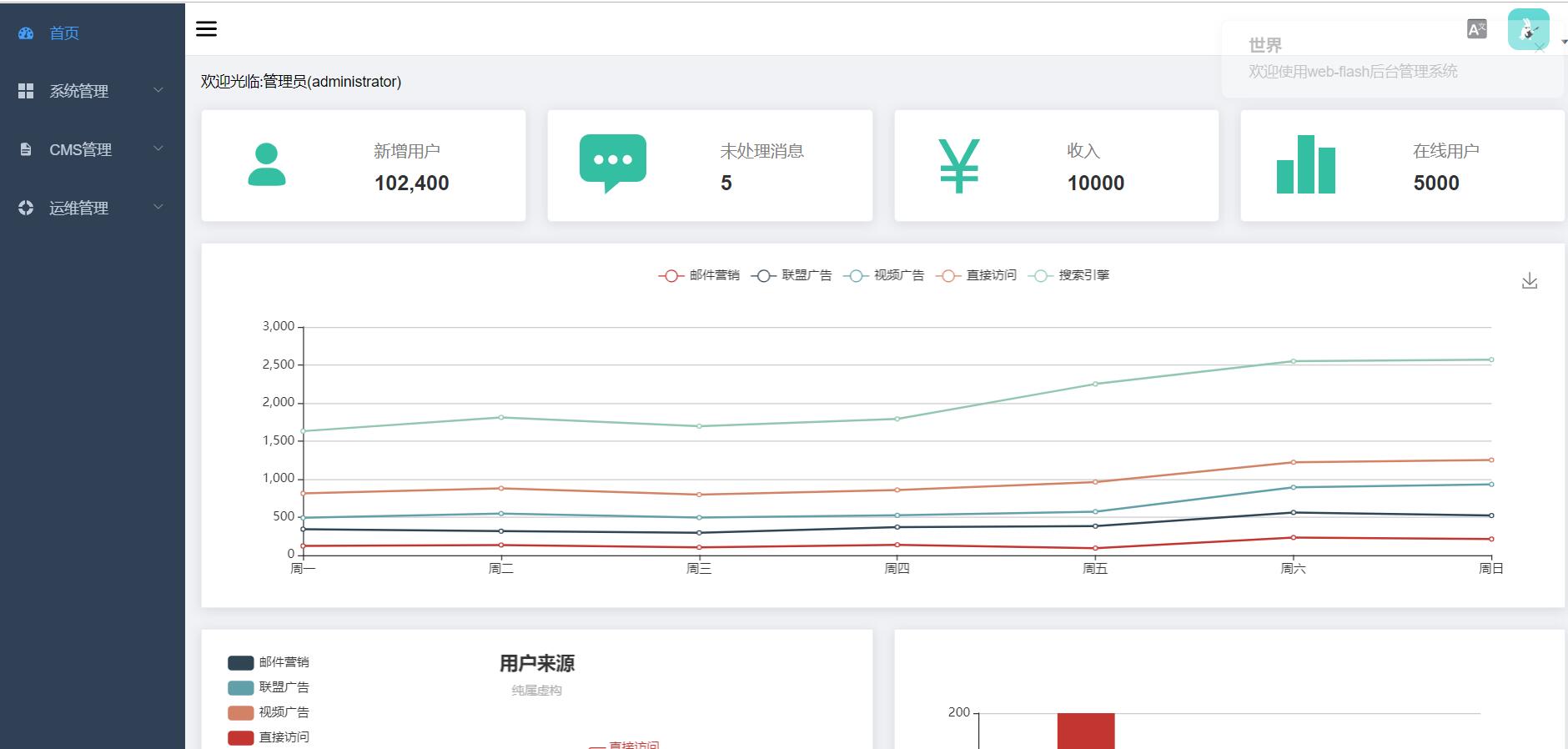Image resolution: width=1568 pixels, height=749 pixels.
Task: Open the language translation icon
Action: (1476, 30)
